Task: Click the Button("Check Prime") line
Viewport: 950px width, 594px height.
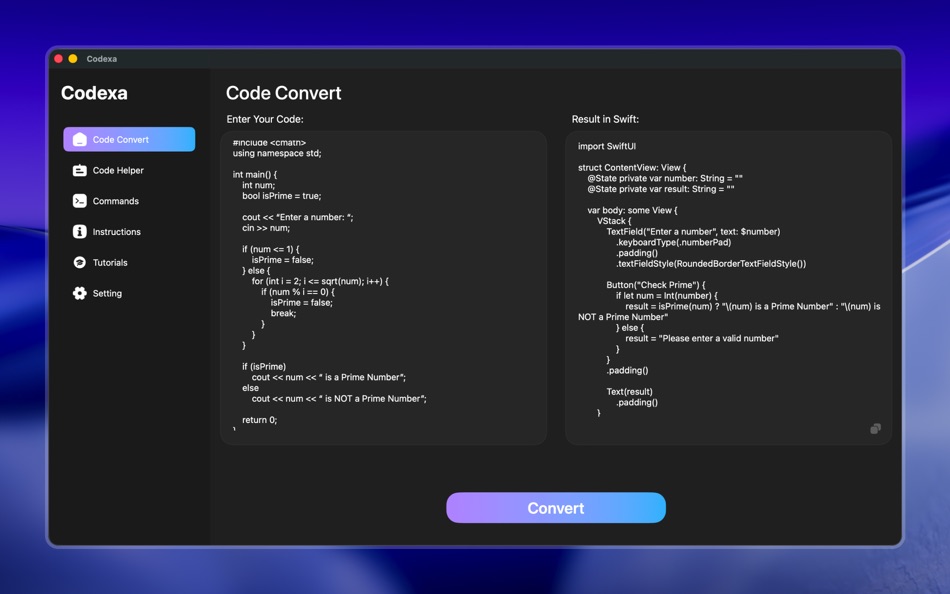Action: (656, 285)
